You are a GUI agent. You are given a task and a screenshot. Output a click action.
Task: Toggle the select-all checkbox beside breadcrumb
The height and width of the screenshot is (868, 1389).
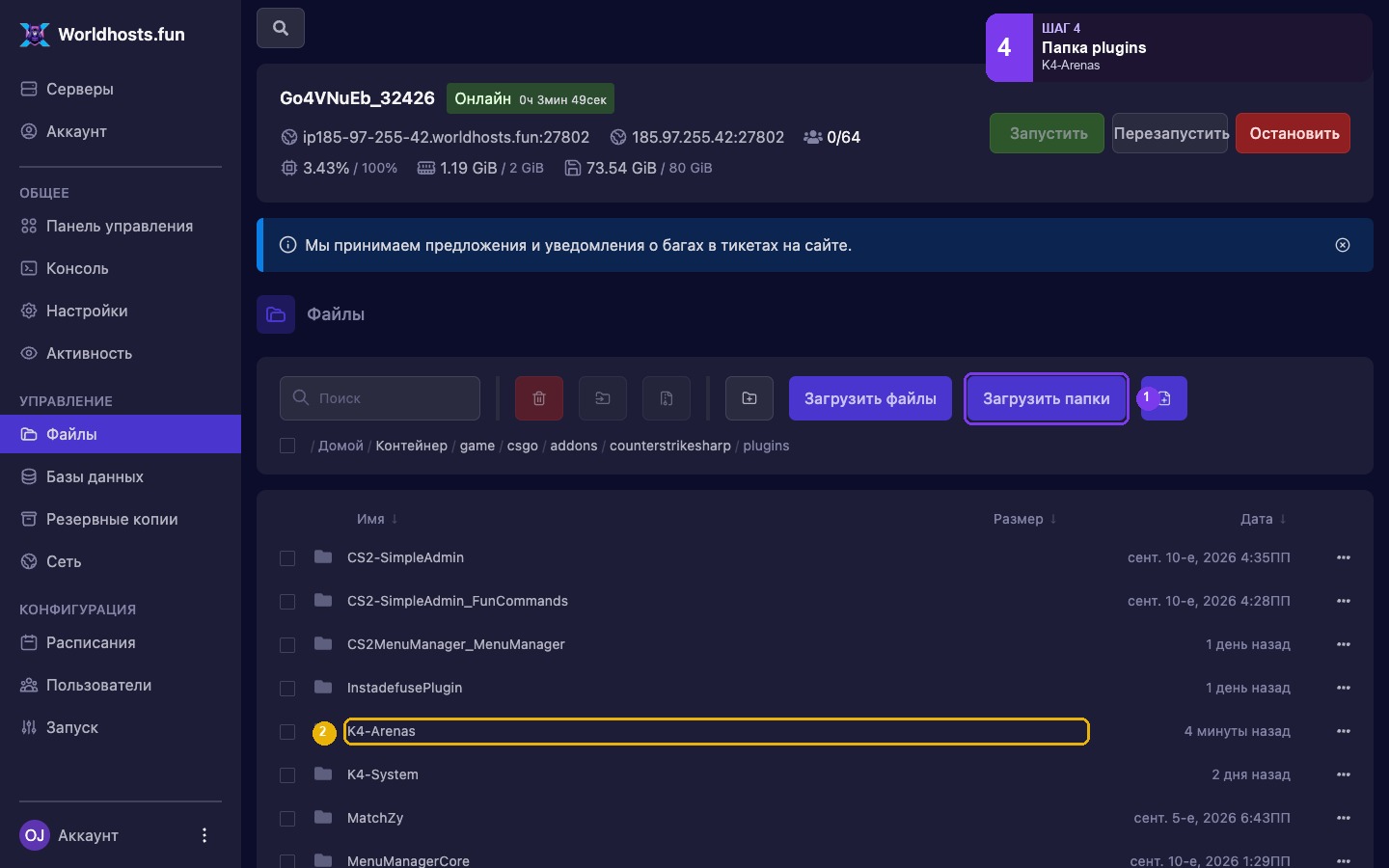coord(287,446)
